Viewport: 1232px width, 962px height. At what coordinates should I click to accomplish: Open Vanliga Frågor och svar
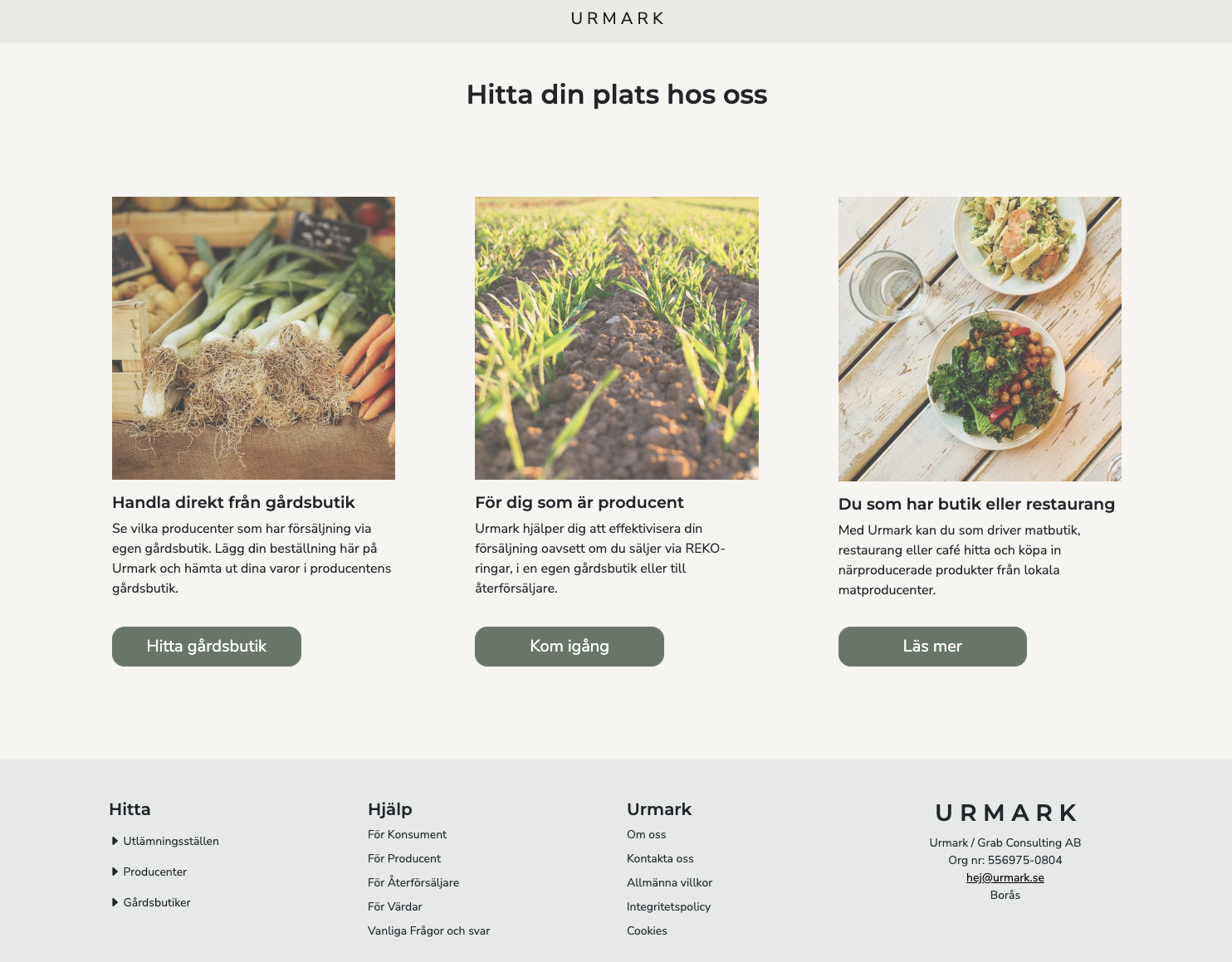(x=428, y=930)
